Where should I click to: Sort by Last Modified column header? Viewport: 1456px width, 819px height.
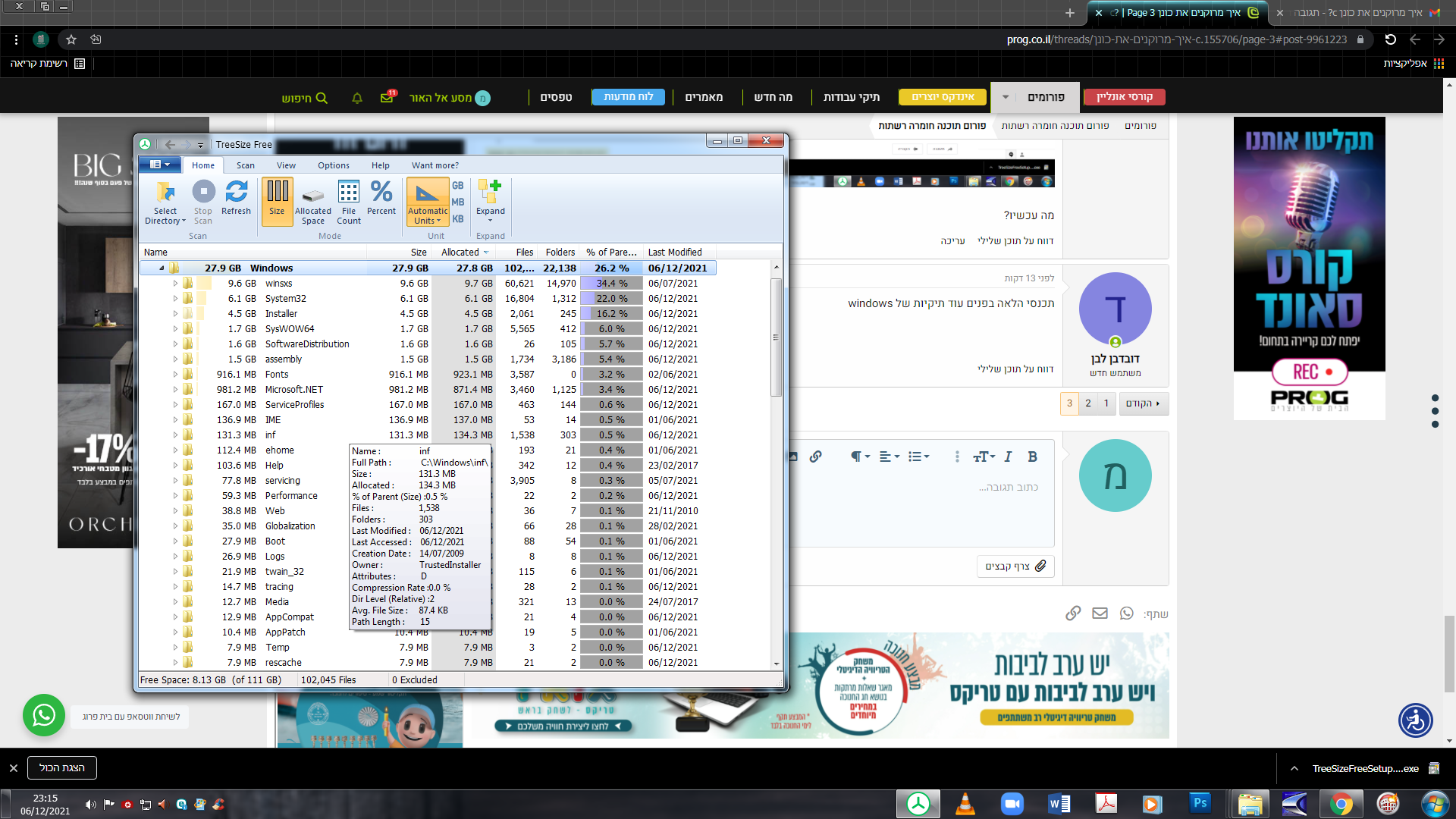pos(674,253)
